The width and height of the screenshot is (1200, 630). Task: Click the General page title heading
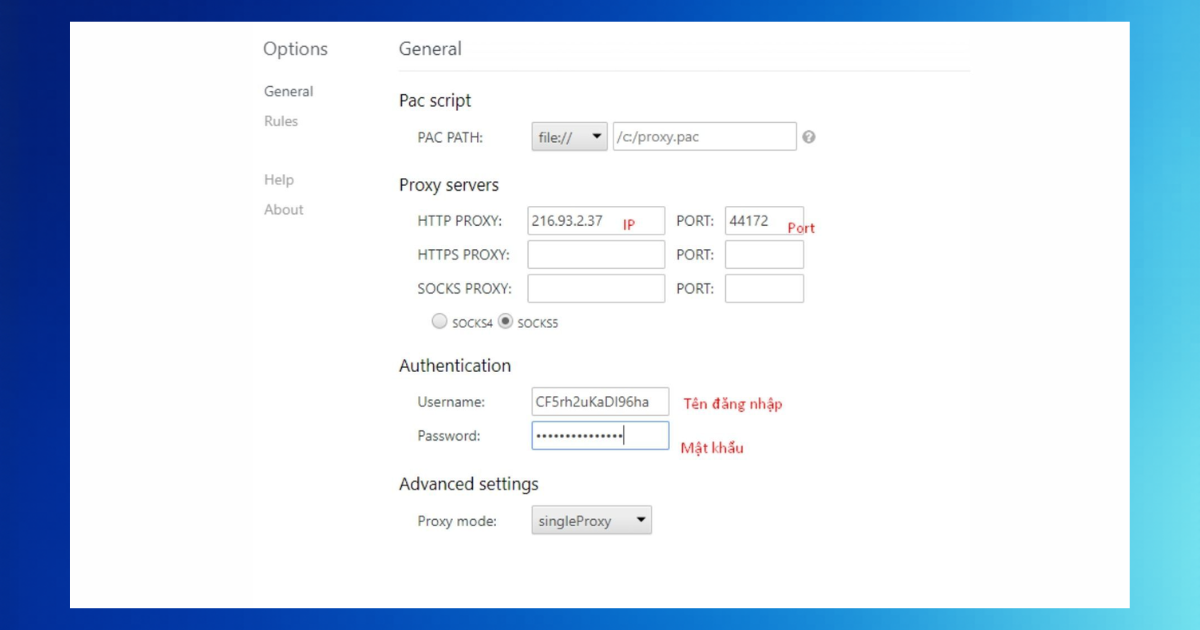point(430,49)
